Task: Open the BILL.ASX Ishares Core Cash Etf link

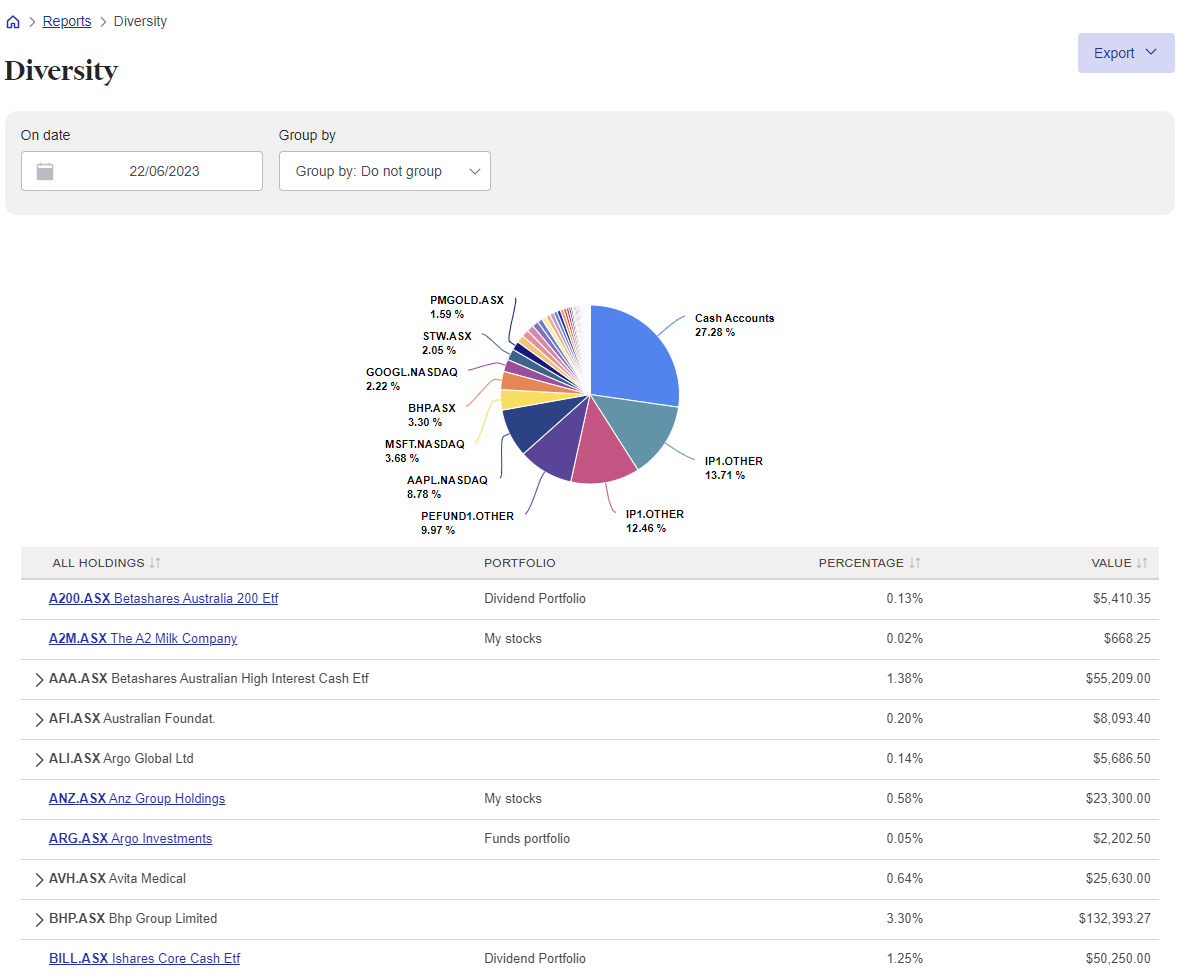Action: click(x=144, y=958)
